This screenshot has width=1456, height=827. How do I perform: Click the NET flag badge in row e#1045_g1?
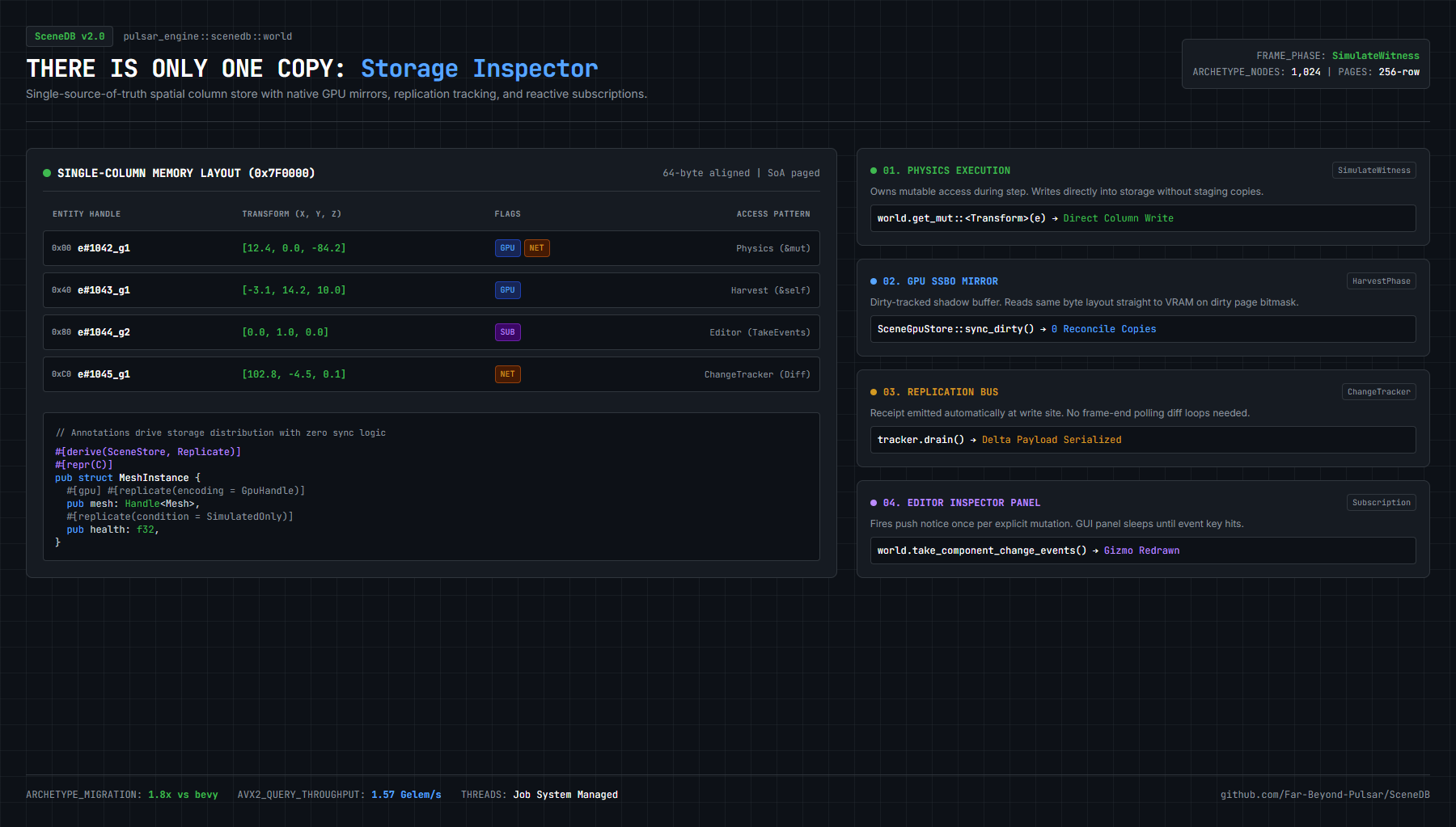click(508, 374)
